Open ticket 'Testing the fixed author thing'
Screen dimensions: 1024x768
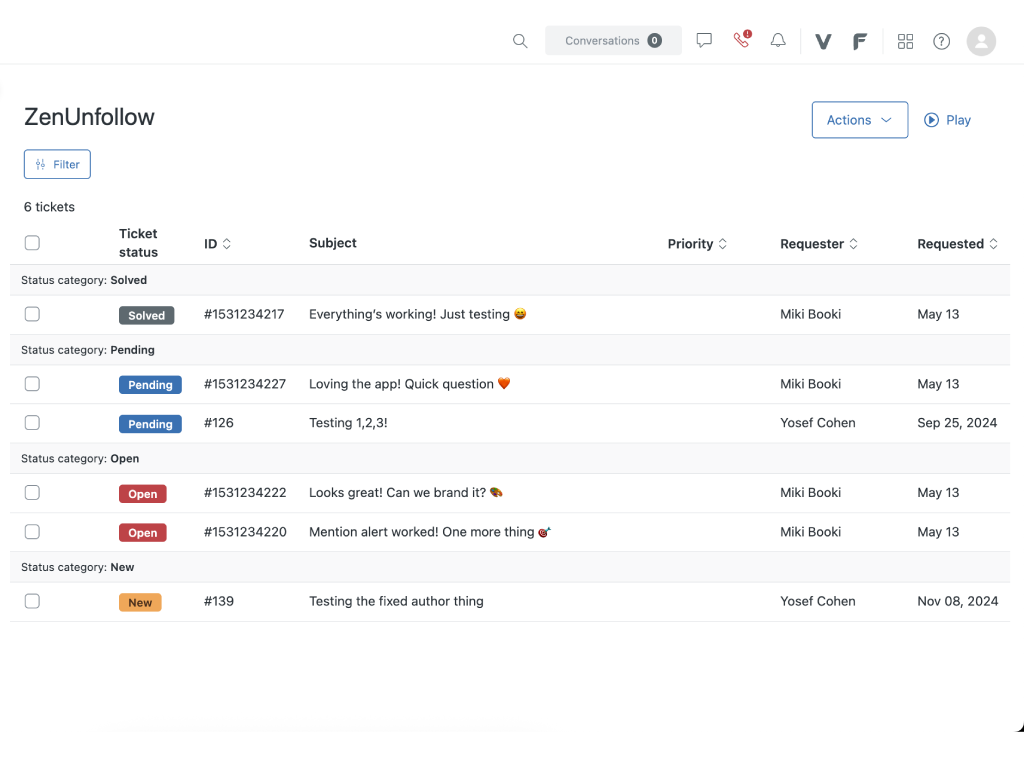(396, 601)
